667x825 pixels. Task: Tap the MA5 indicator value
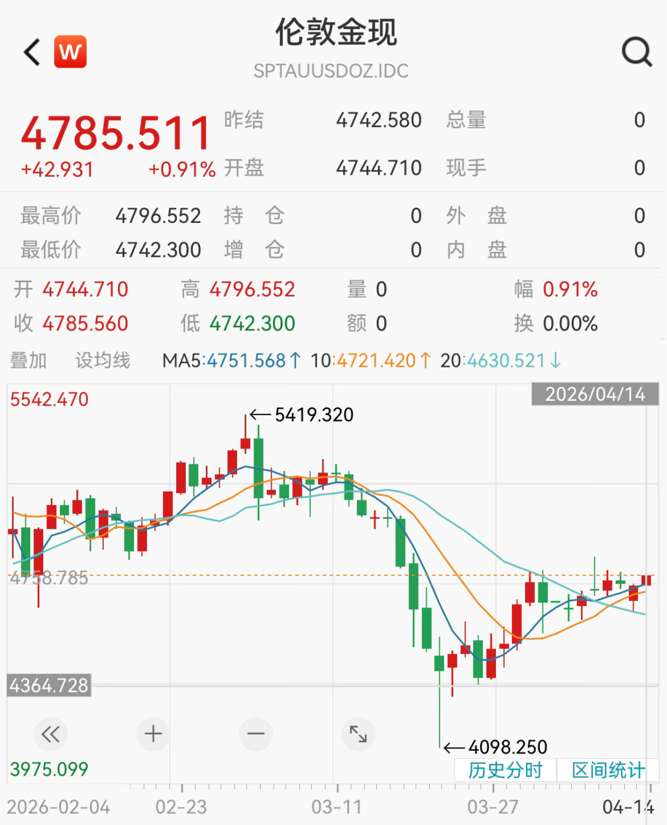click(232, 360)
